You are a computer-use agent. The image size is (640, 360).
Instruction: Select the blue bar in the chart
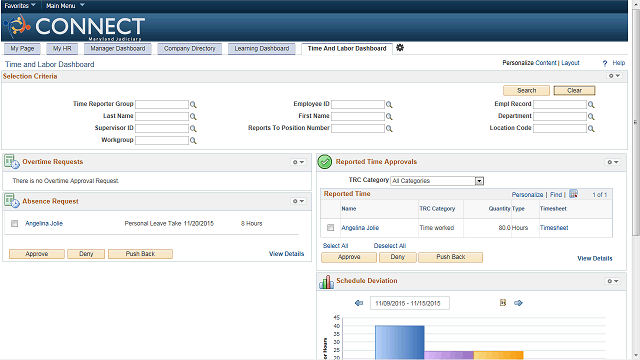(x=400, y=342)
